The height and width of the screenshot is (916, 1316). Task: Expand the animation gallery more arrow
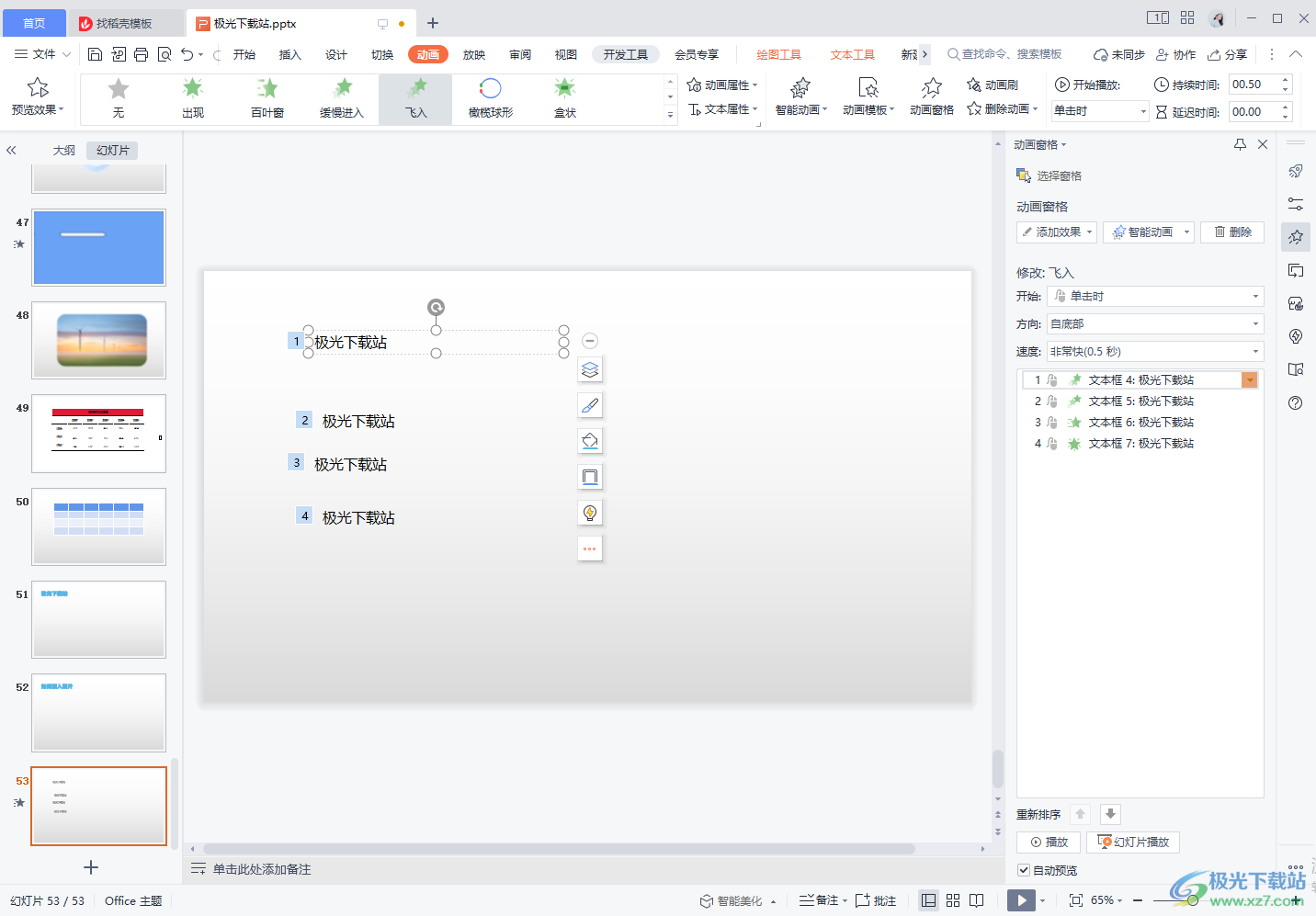(x=670, y=115)
